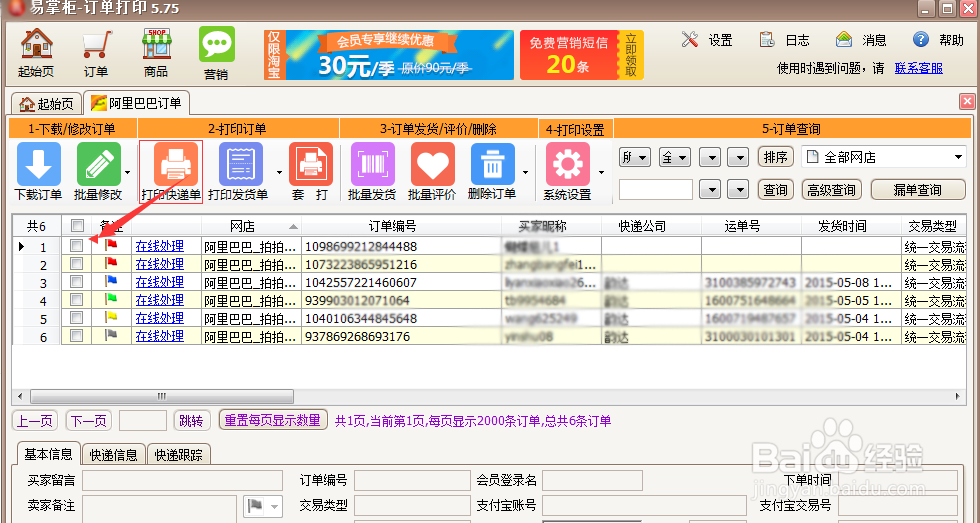
Task: Open the 消息 messages icon
Action: coord(844,40)
